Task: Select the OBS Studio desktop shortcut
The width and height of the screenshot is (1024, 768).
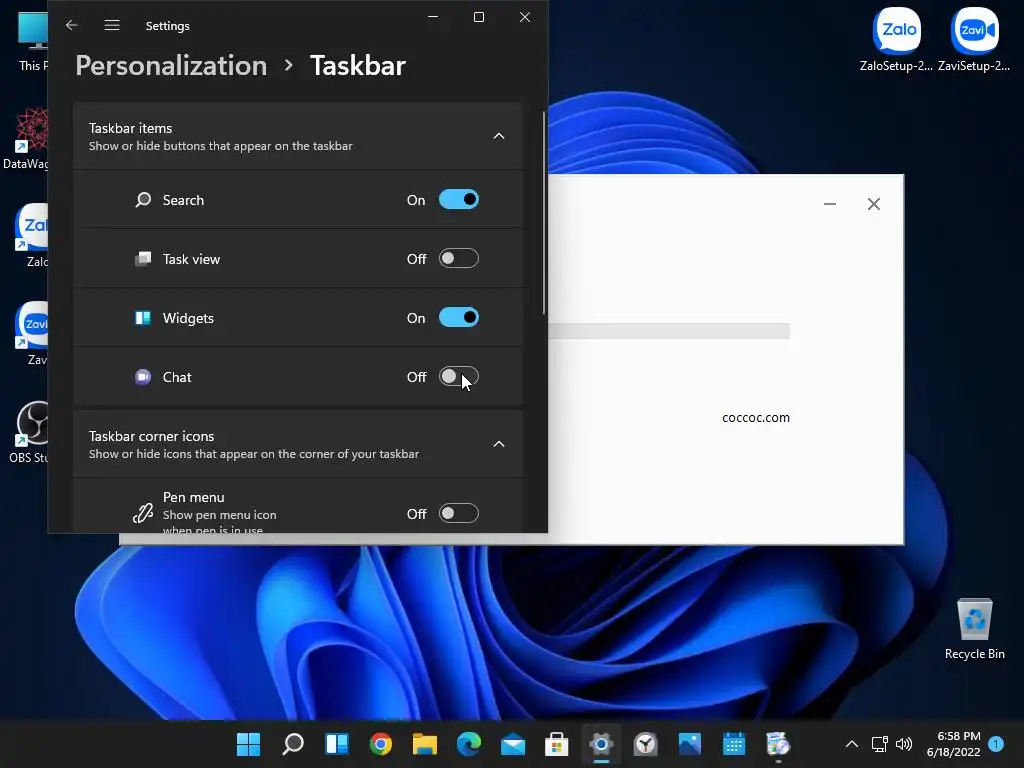Action: click(x=28, y=432)
